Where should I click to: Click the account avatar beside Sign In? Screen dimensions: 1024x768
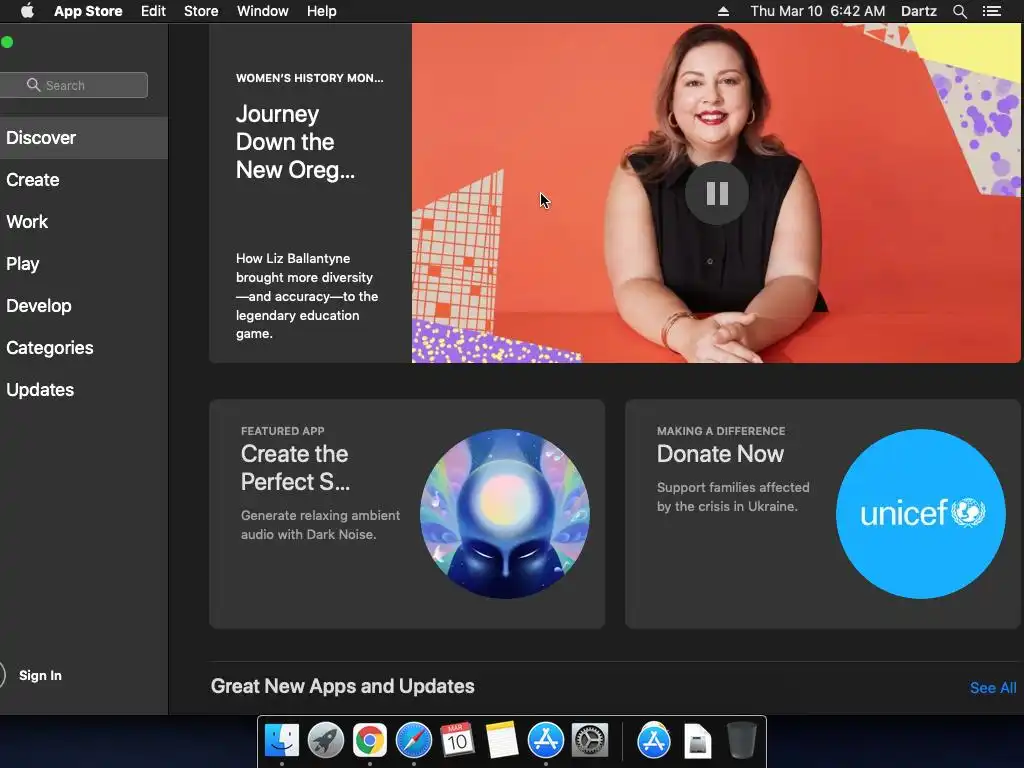[x=1, y=675]
